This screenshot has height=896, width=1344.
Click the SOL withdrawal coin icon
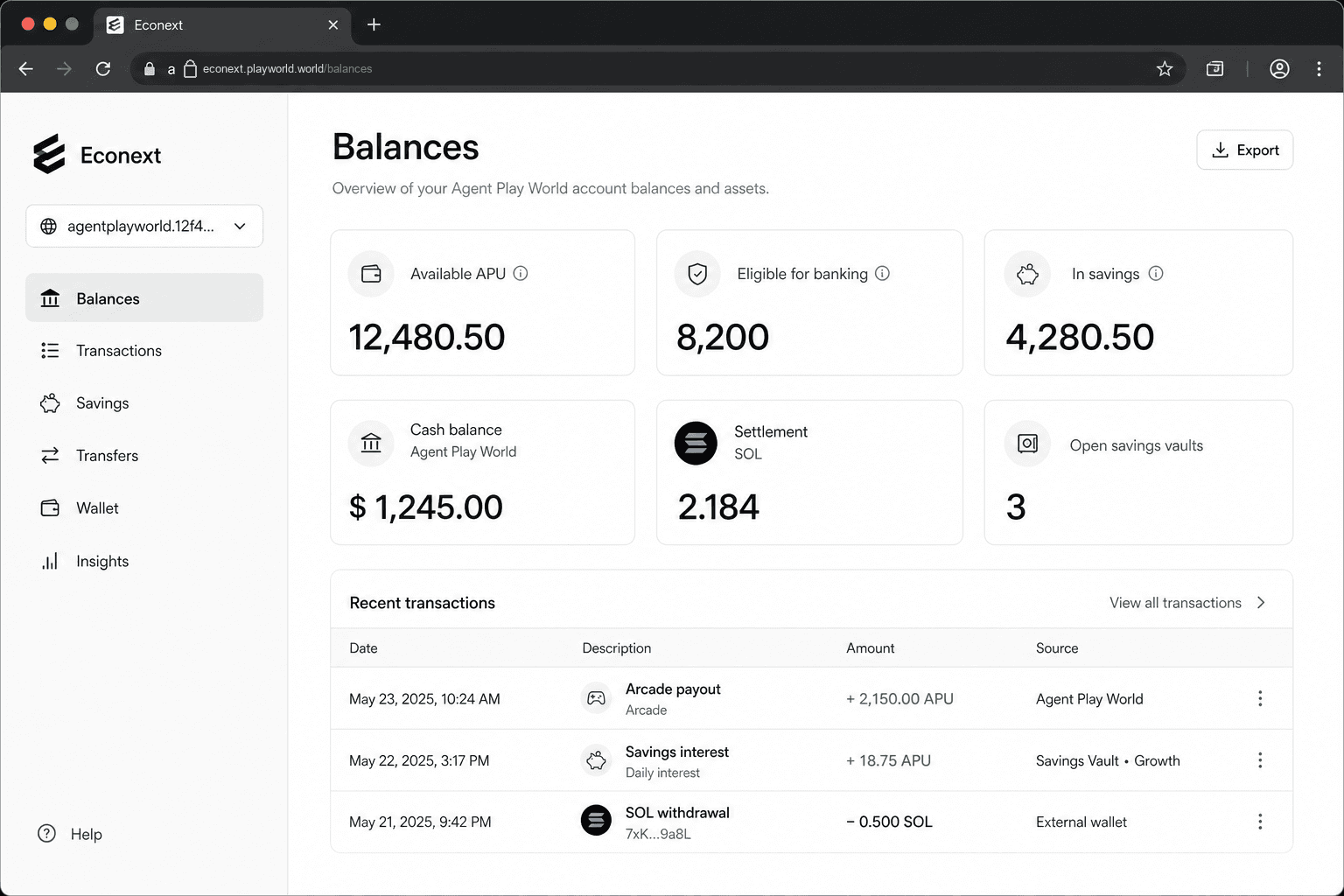596,821
